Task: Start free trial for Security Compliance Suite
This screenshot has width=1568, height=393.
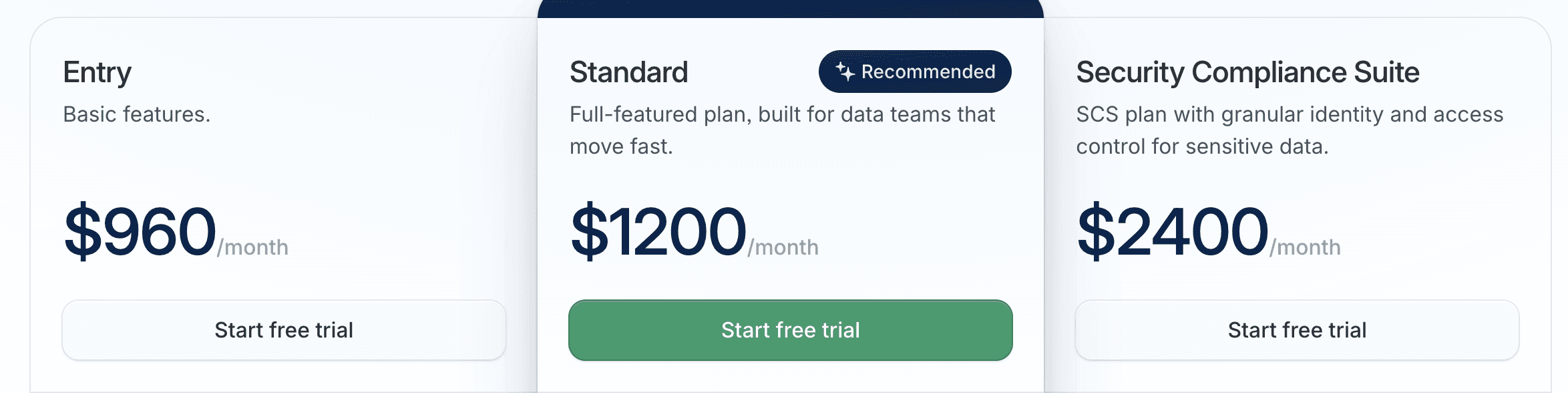Action: 1296,330
